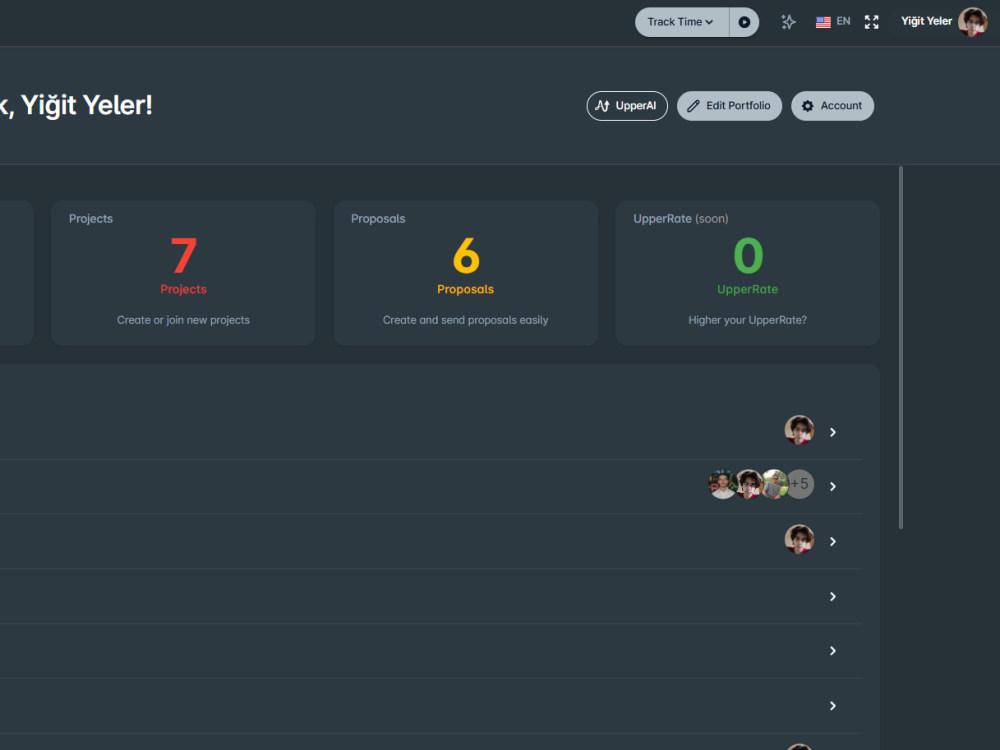Viewport: 1000px width, 750px height.
Task: Click the user avatar in top bar
Action: click(x=973, y=22)
